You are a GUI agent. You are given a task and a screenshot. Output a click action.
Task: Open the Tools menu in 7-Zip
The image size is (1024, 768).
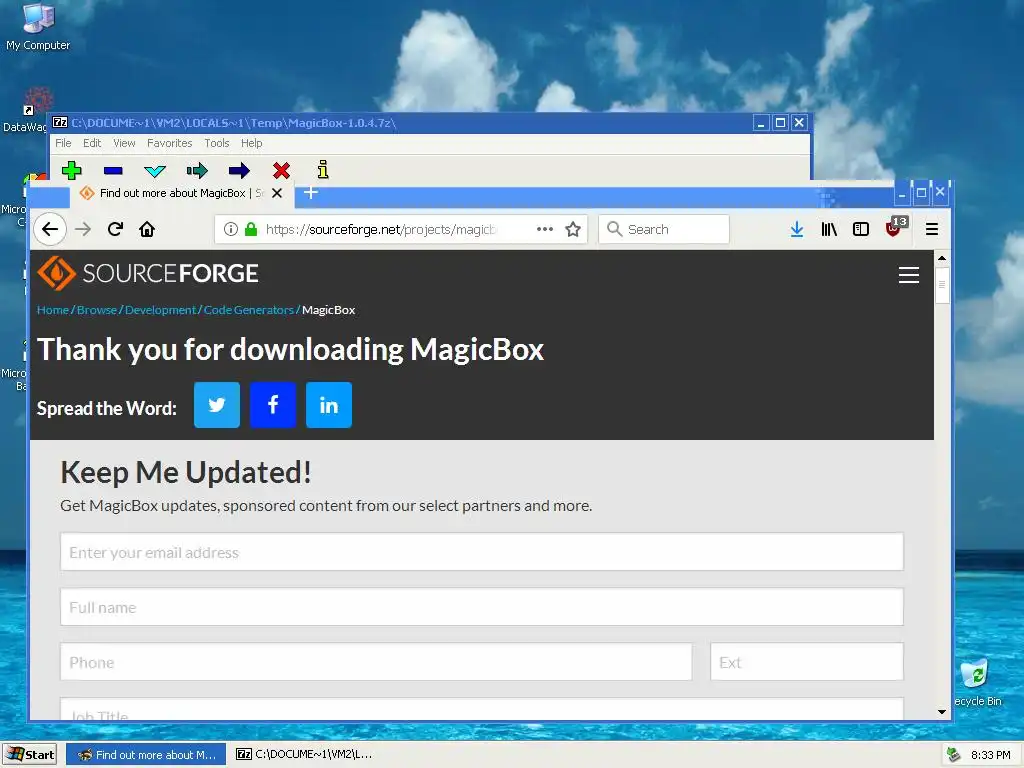pos(217,143)
